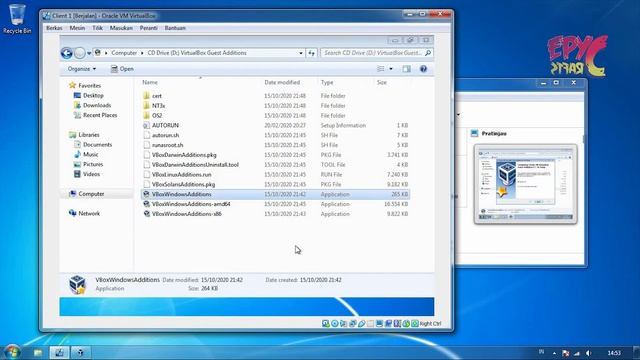Toggle the preview pane button
The image size is (640, 360).
[x=407, y=69]
